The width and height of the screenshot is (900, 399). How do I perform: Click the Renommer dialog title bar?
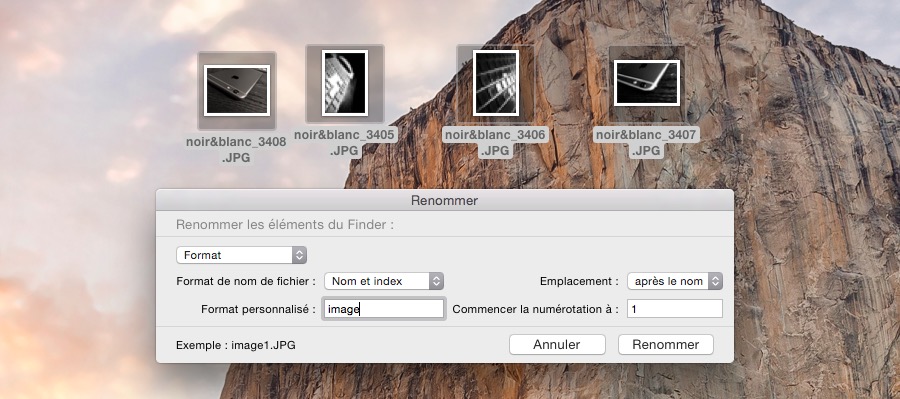pyautogui.click(x=445, y=200)
